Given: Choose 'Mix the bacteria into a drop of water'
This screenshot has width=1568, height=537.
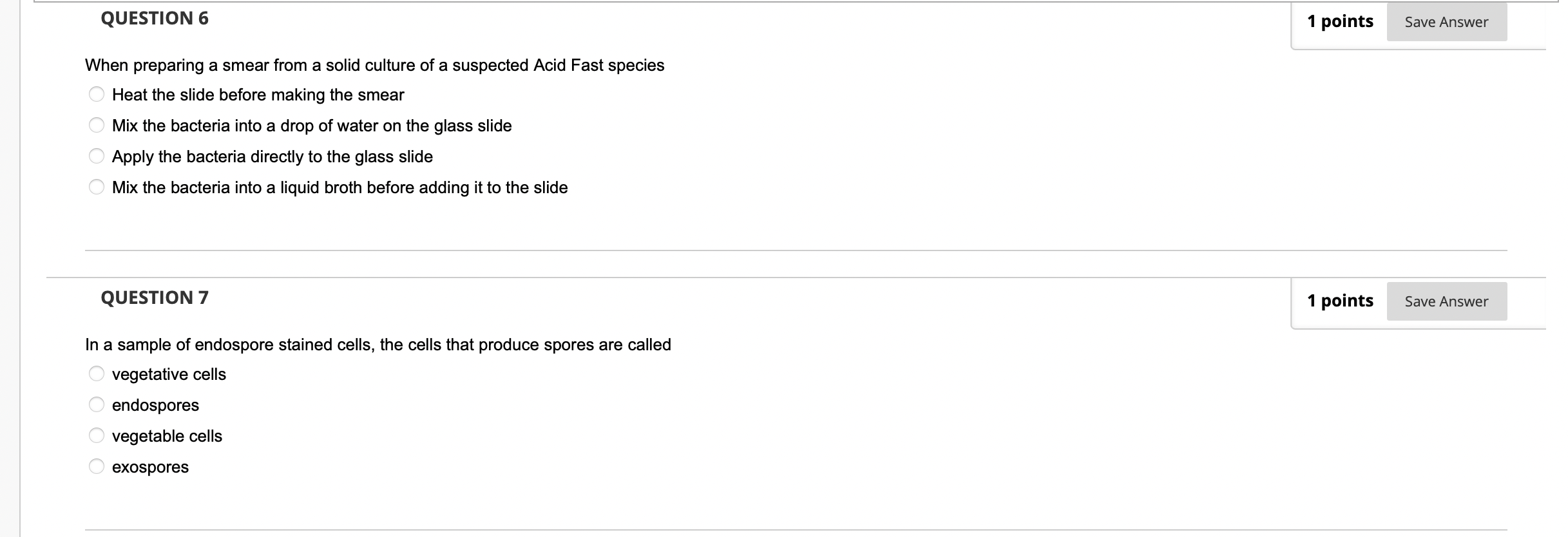Looking at the screenshot, I should pyautogui.click(x=312, y=126).
